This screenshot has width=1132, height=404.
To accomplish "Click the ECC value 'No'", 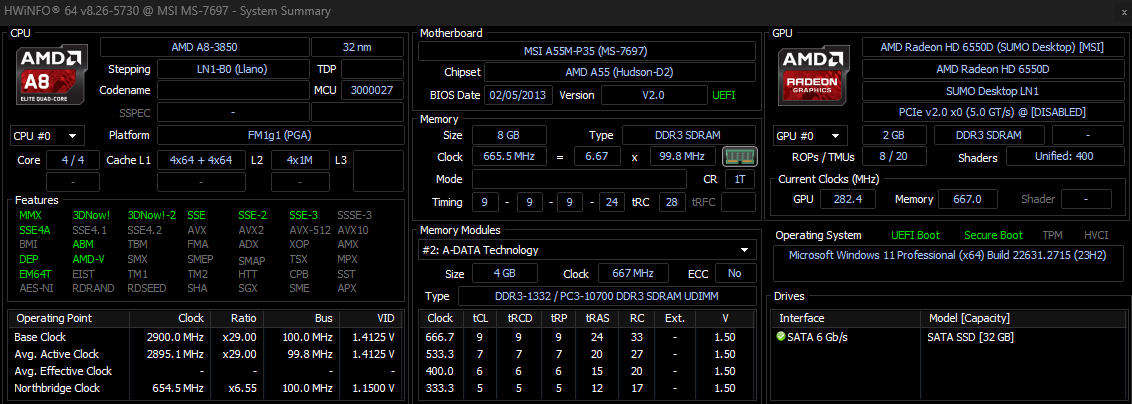I will point(735,274).
